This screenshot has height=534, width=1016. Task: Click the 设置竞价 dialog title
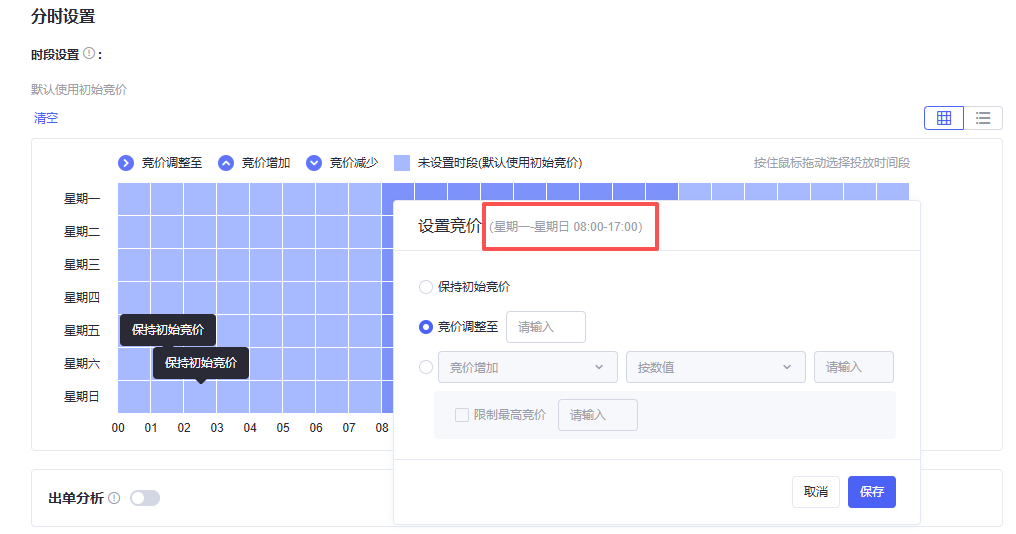click(450, 226)
